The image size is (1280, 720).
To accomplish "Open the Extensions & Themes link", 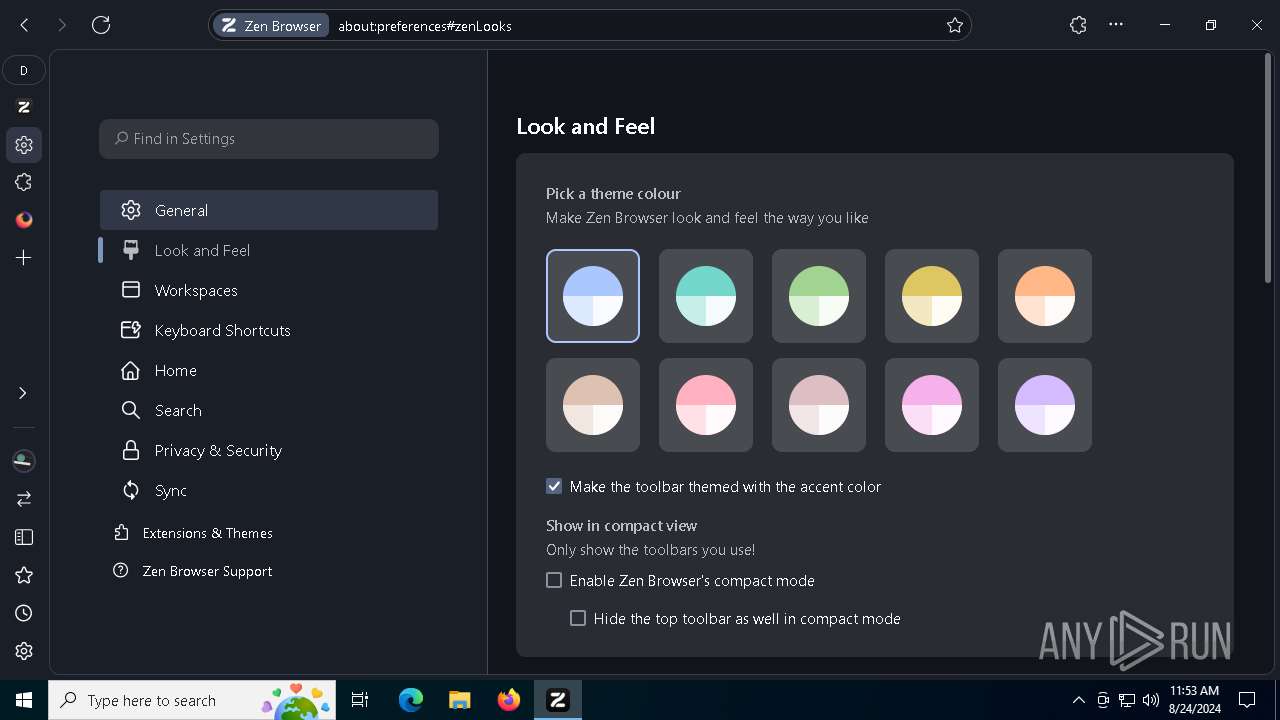I will (193, 533).
